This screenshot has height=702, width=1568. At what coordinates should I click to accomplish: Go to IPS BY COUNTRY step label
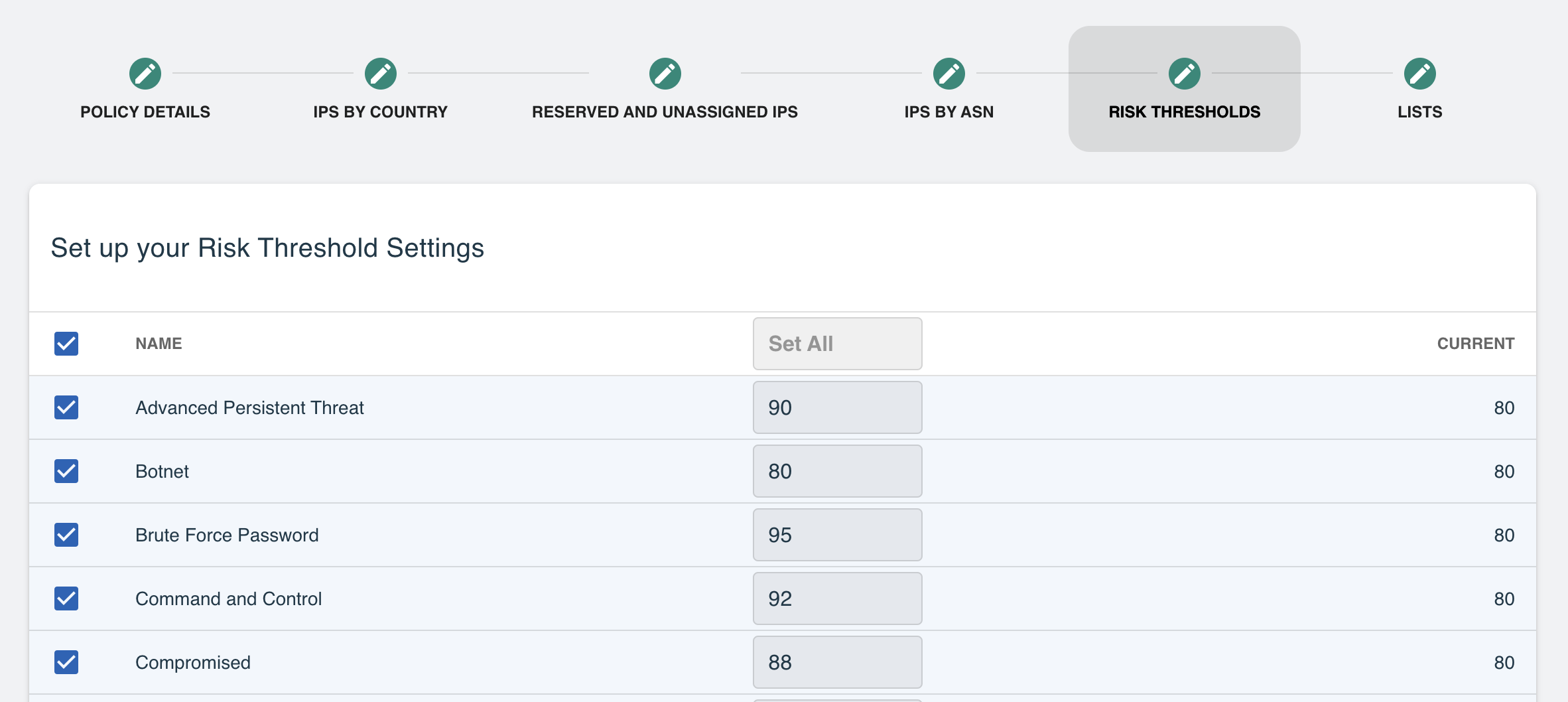381,112
